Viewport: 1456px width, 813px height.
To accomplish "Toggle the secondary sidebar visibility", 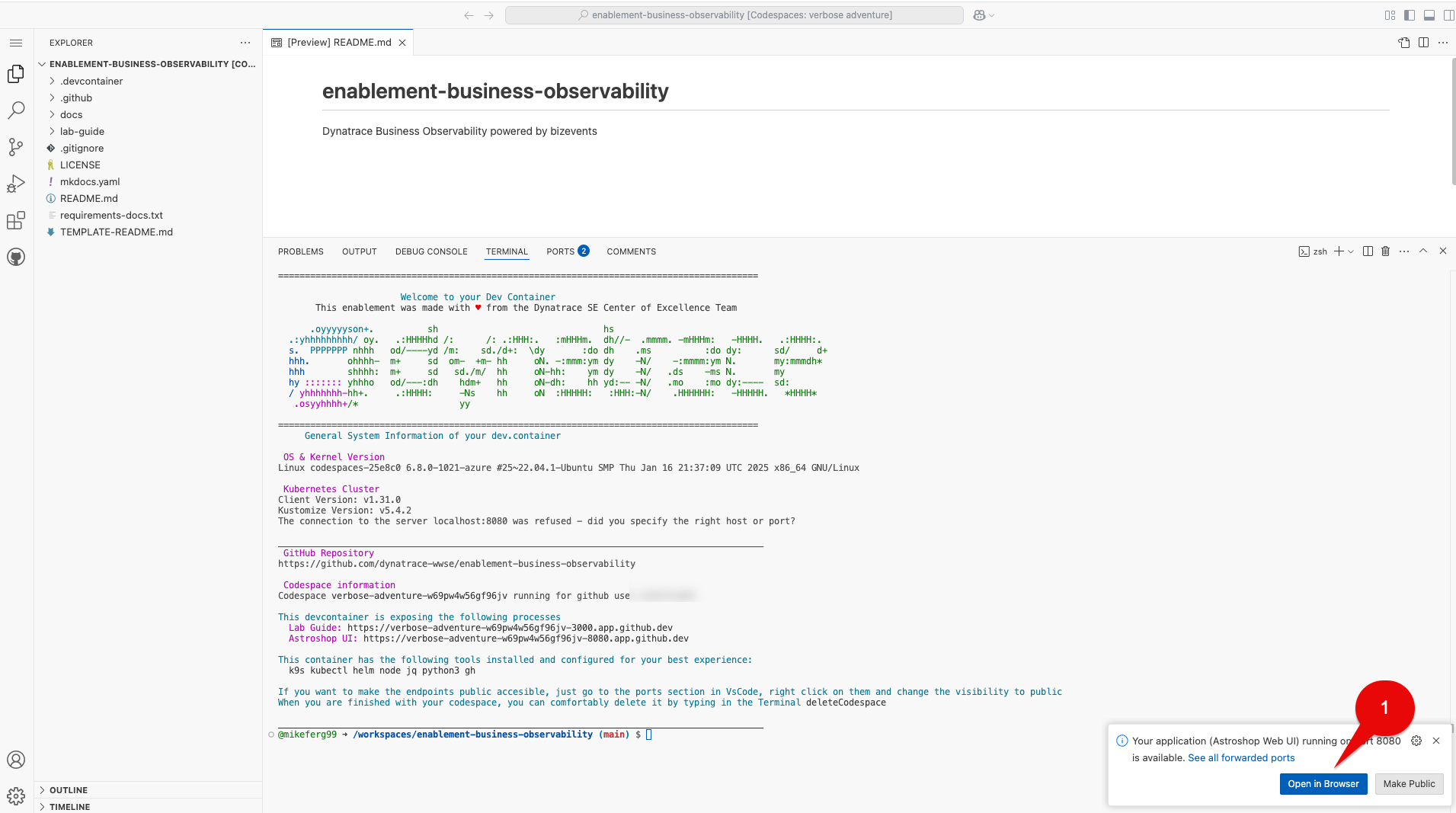I will [1448, 15].
